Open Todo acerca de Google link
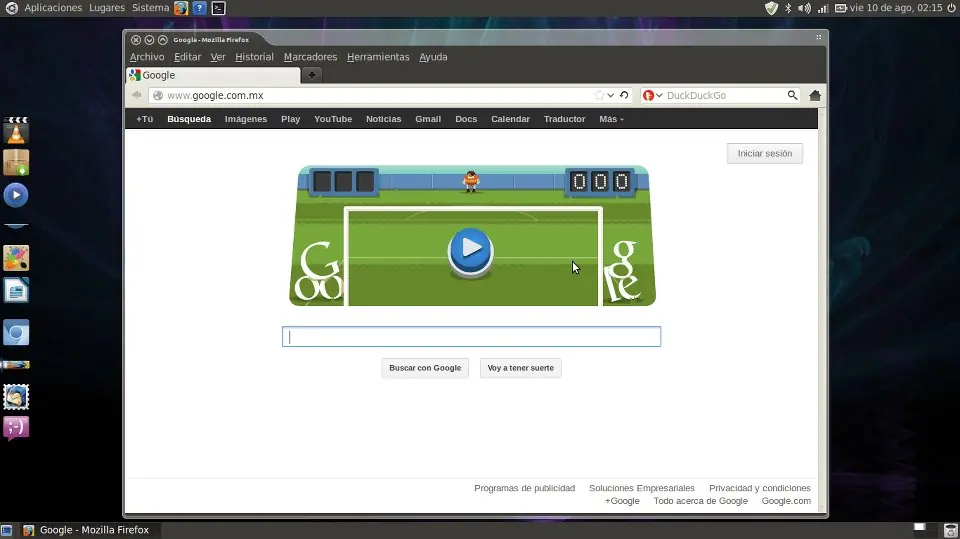Screen dimensions: 960x539 point(700,501)
